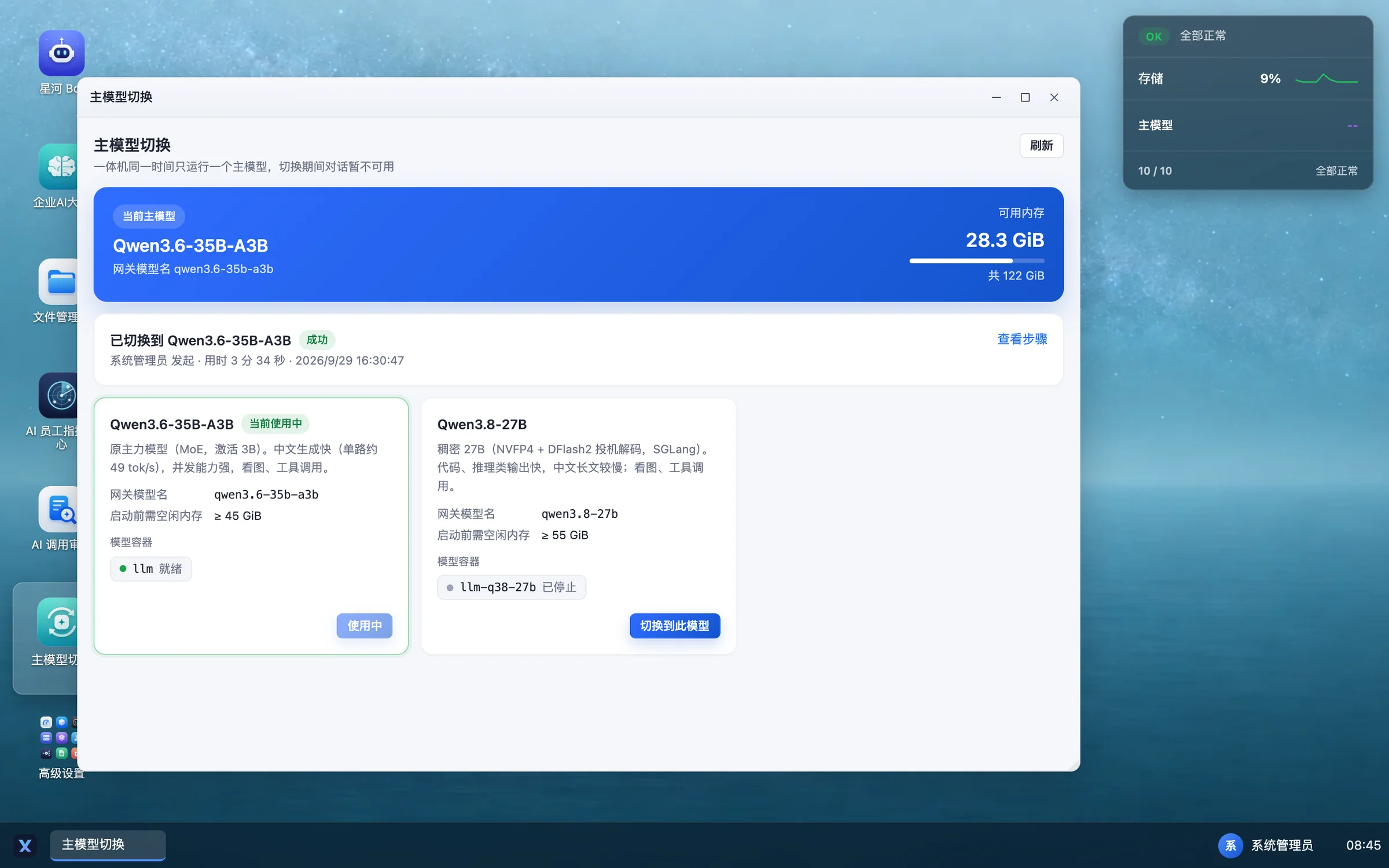
Task: Click the available memory progress bar
Action: pos(976,261)
